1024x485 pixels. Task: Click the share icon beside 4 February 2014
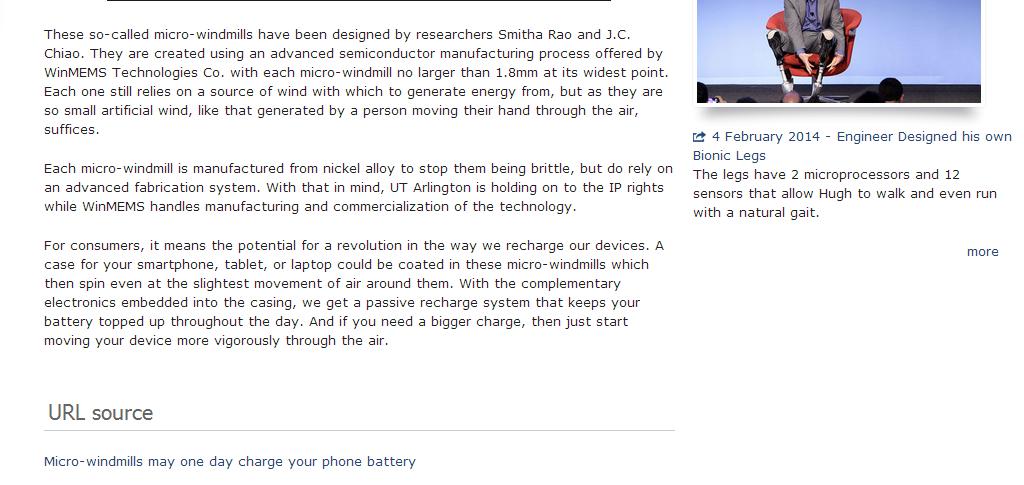[x=699, y=137]
